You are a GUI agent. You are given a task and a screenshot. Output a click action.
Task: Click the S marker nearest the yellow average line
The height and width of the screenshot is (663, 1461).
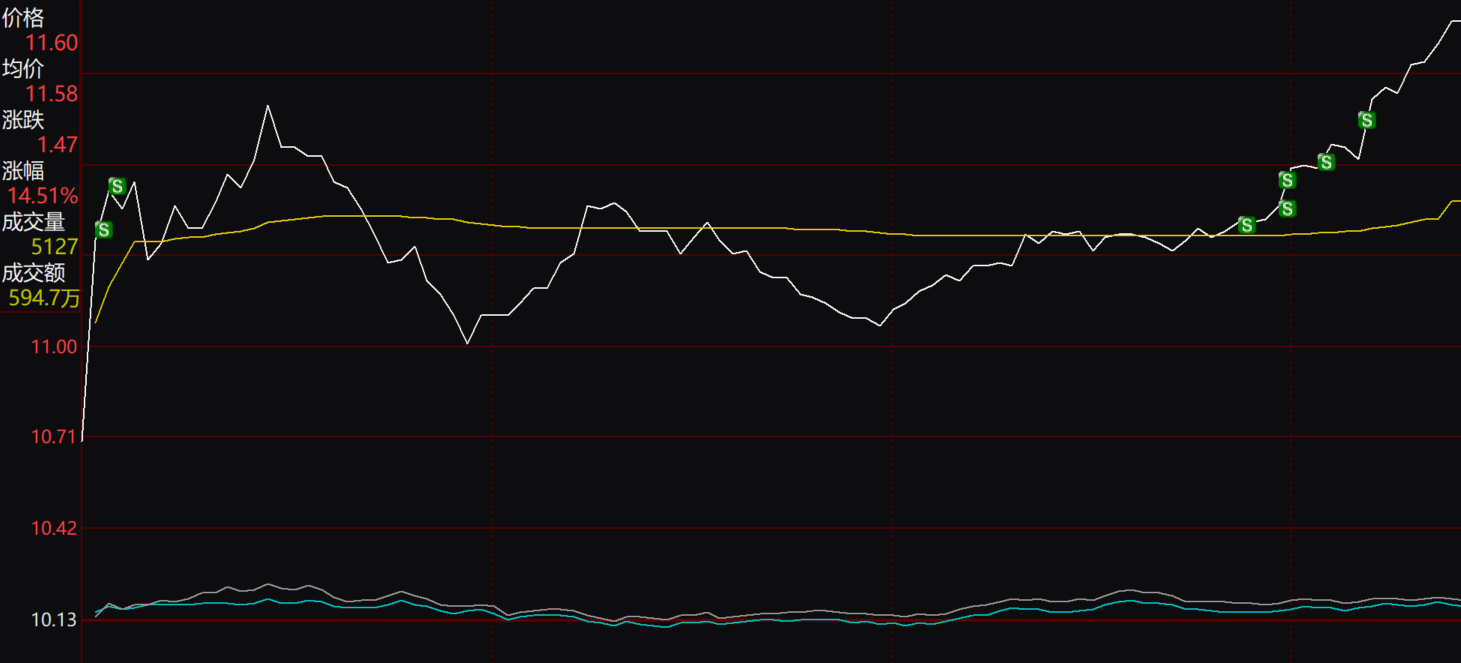point(1246,226)
